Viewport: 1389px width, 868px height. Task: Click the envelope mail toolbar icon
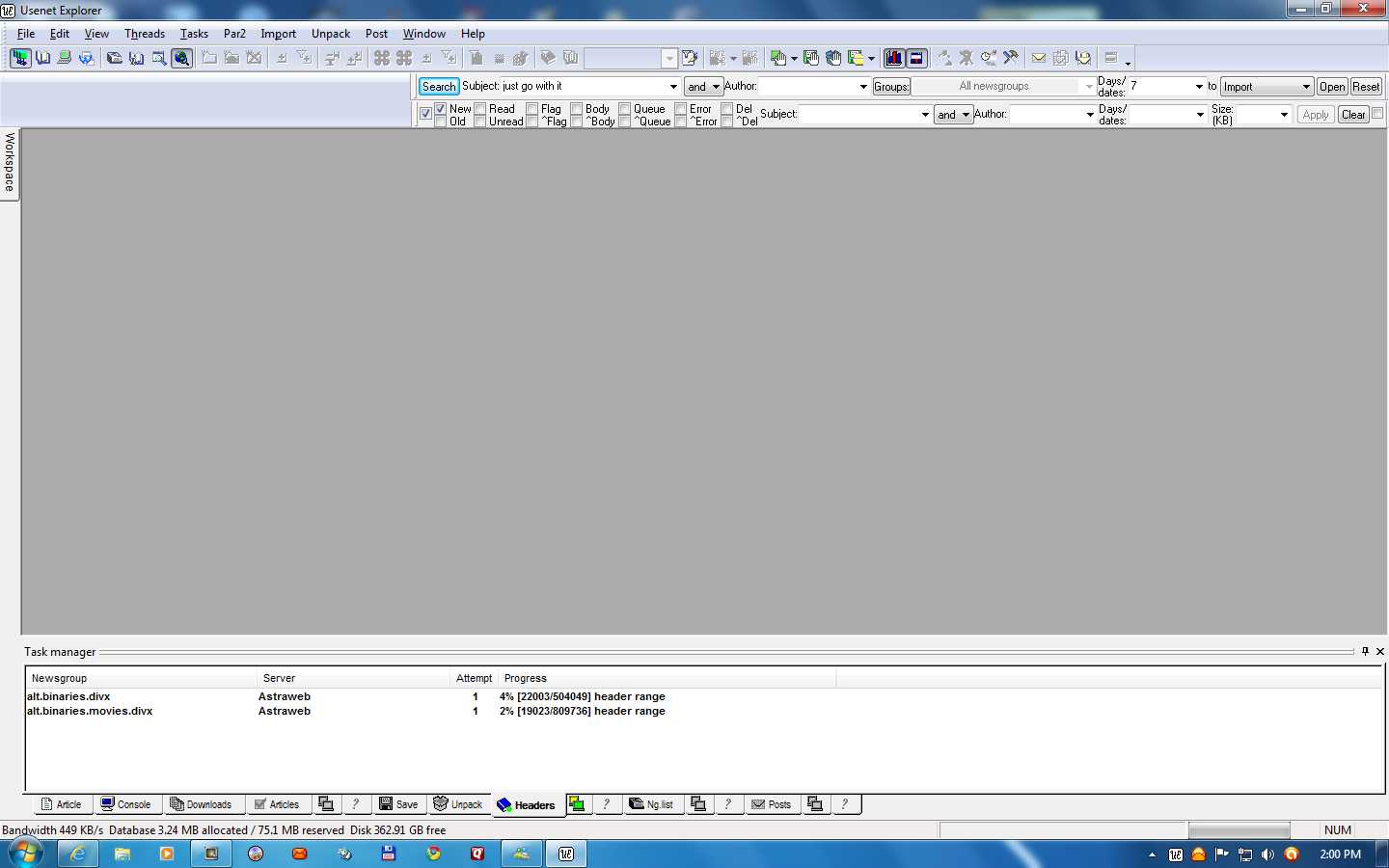(1039, 58)
